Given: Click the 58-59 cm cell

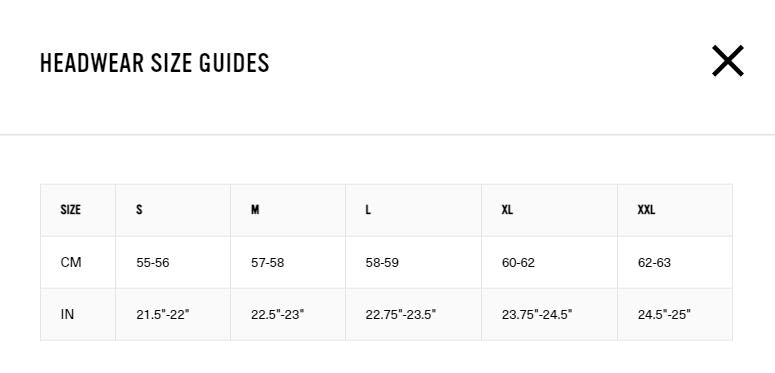Looking at the screenshot, I should point(413,262).
